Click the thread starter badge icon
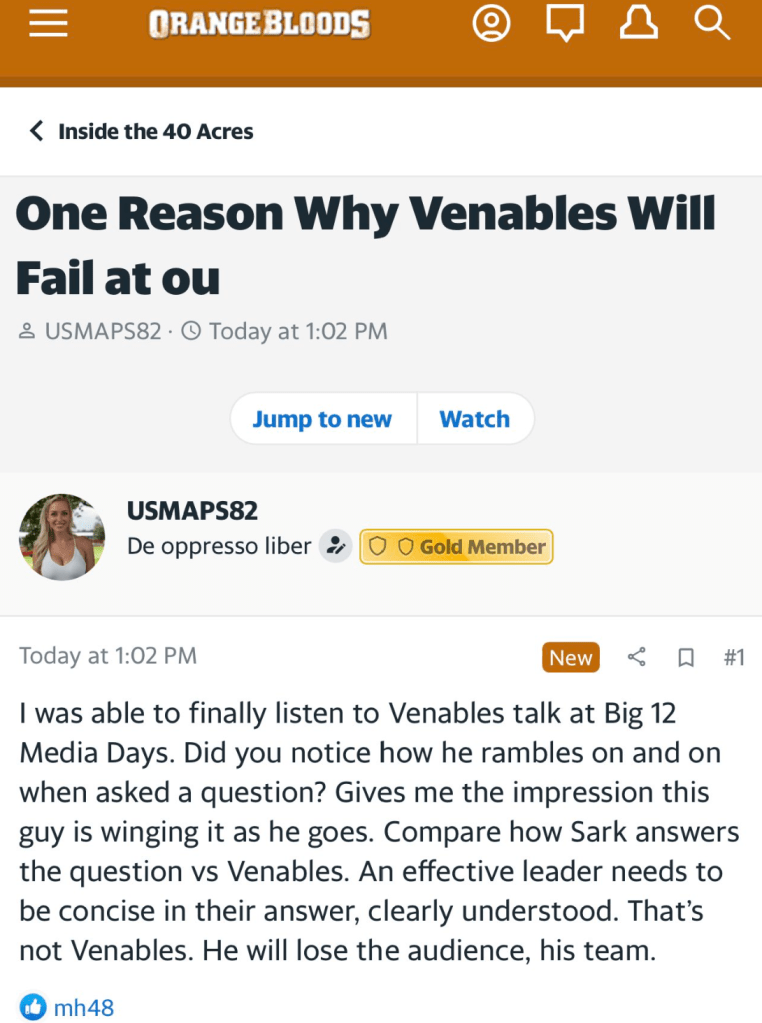Viewport: 762px width, 1023px height. click(x=336, y=547)
